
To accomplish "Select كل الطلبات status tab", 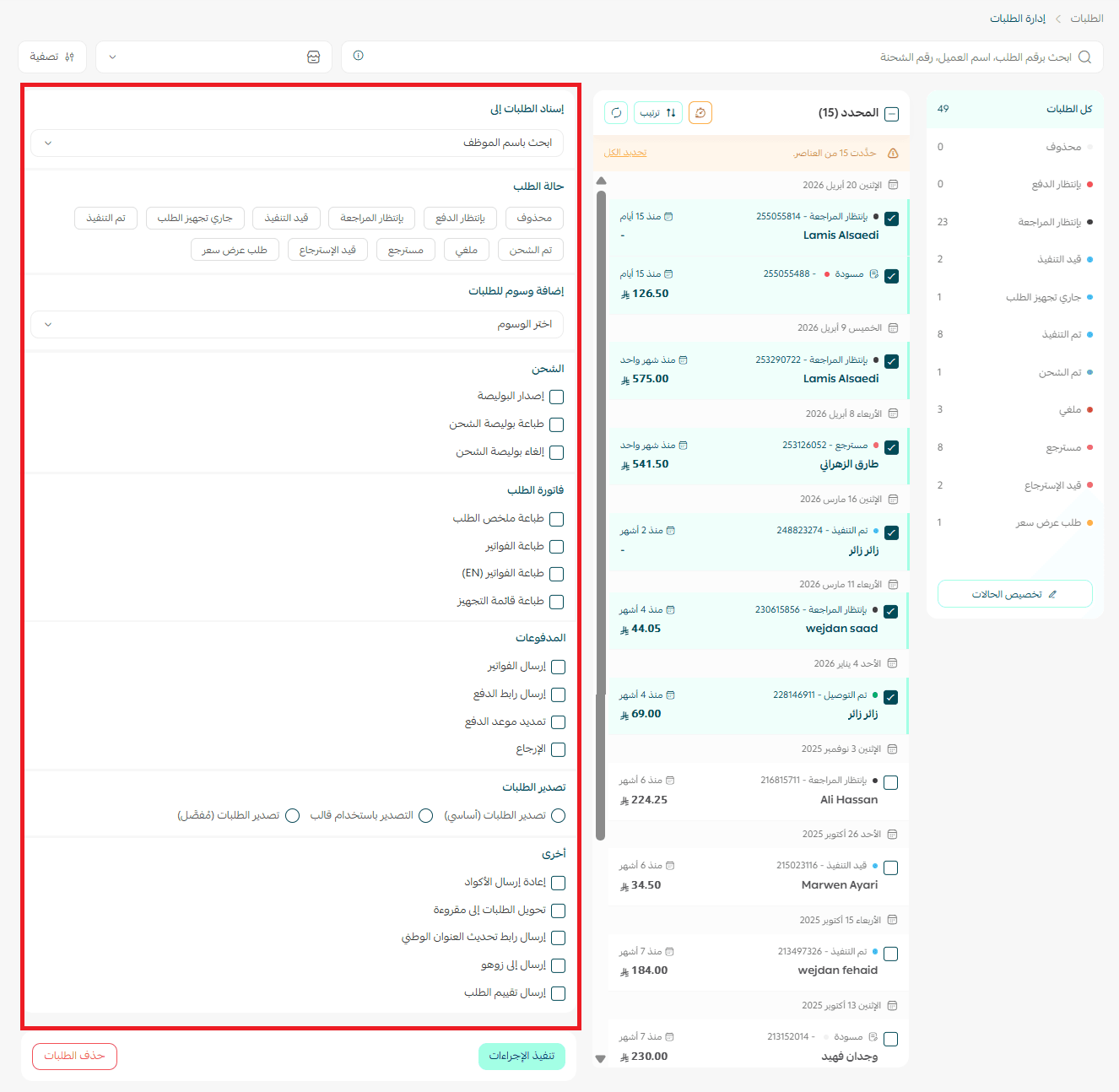I will click(x=1014, y=109).
